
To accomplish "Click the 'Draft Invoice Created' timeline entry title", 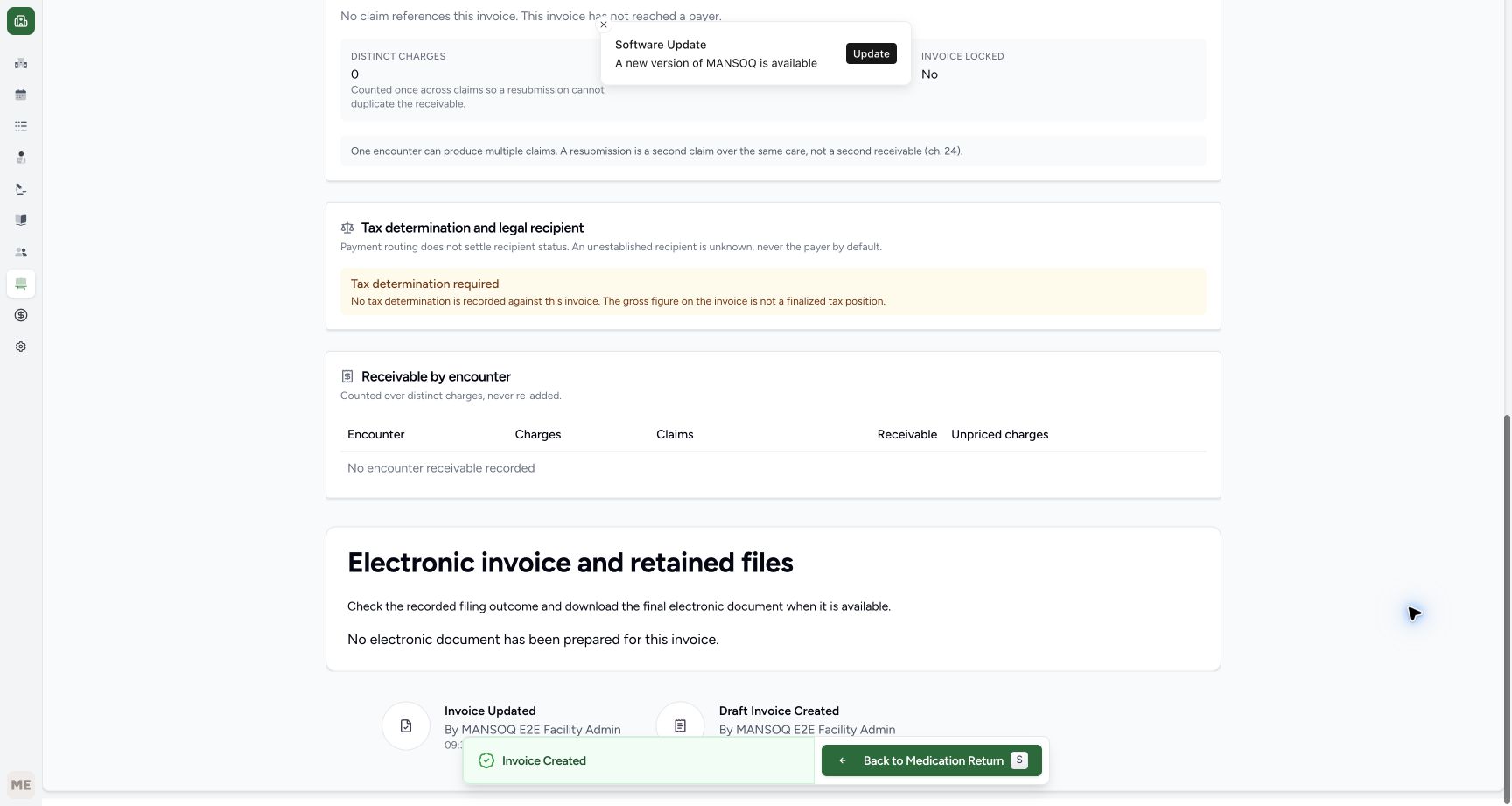I will [x=779, y=711].
